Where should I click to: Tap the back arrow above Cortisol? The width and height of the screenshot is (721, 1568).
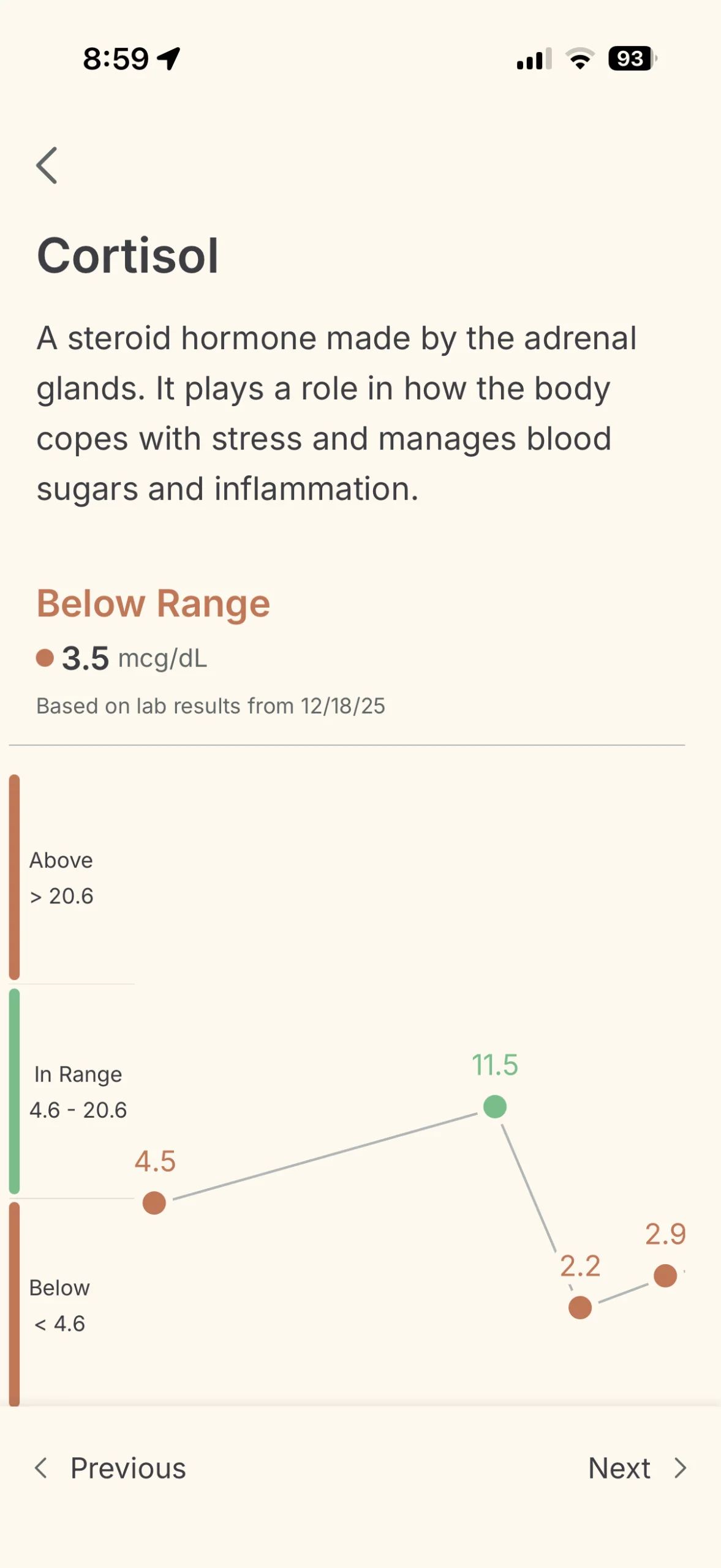(x=47, y=165)
